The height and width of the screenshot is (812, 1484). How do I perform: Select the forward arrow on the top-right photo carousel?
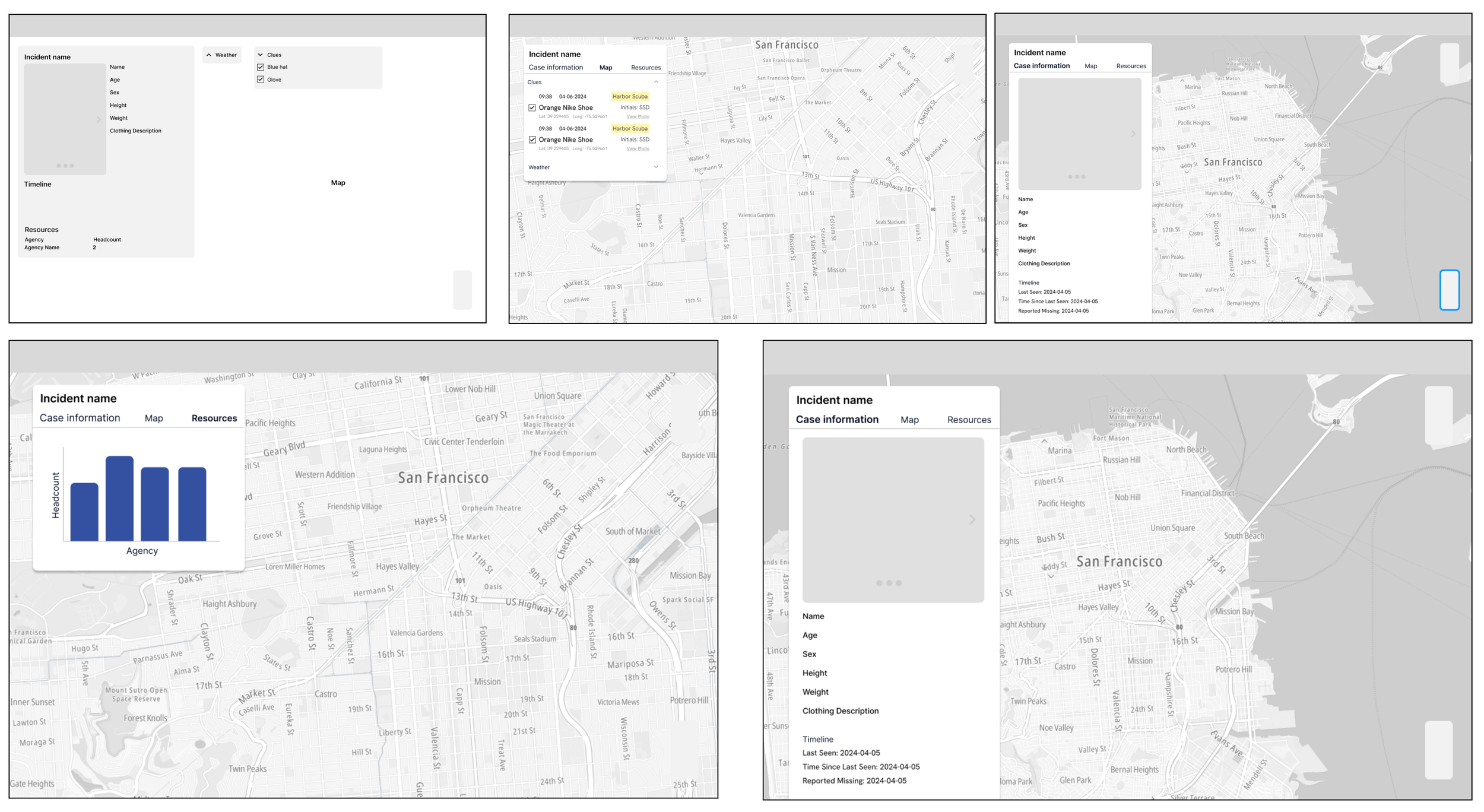[1135, 134]
